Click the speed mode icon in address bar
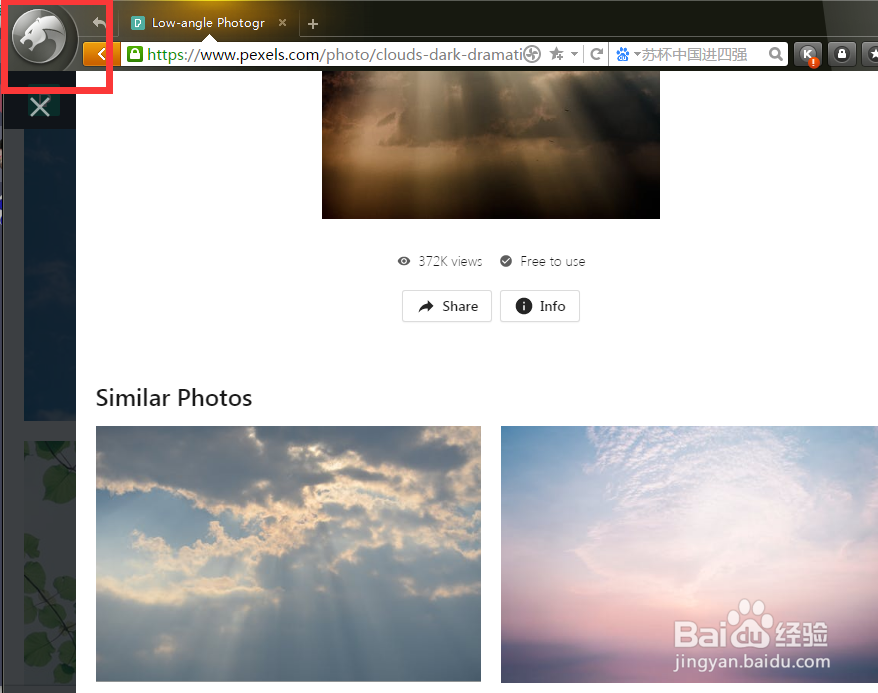Screen dimensions: 878x693 532,54
